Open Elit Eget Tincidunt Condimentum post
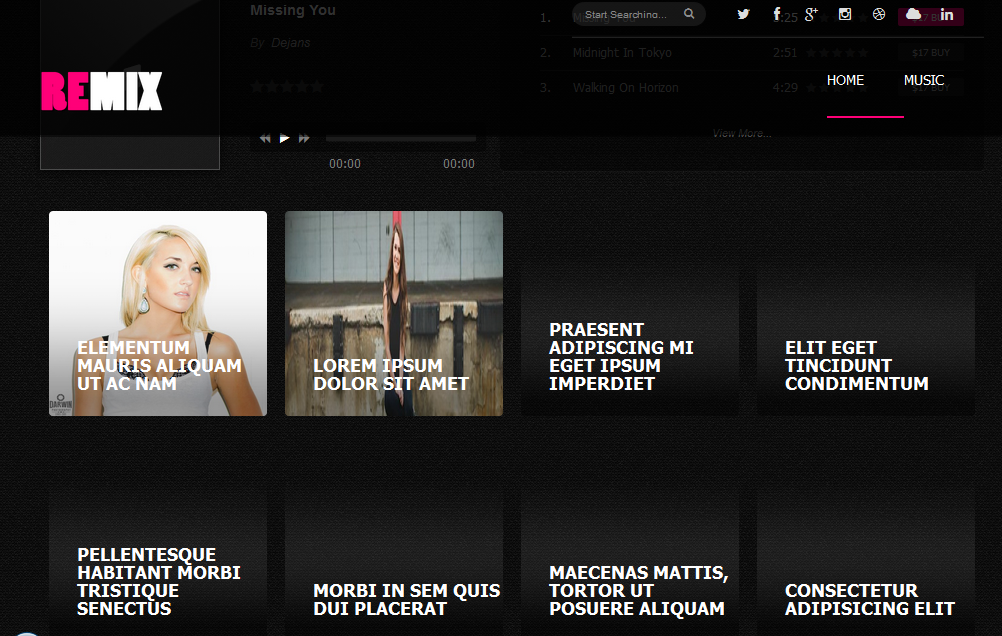This screenshot has height=636, width=1002. click(865, 313)
